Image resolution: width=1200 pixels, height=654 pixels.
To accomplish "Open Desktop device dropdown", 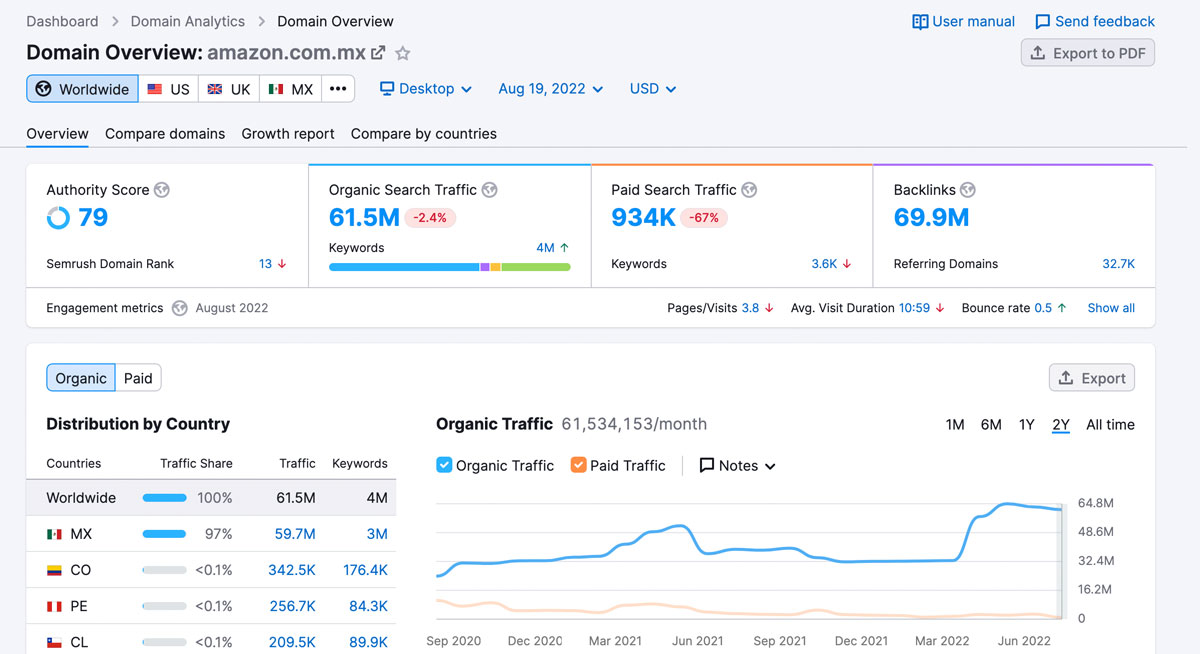I will coord(426,88).
